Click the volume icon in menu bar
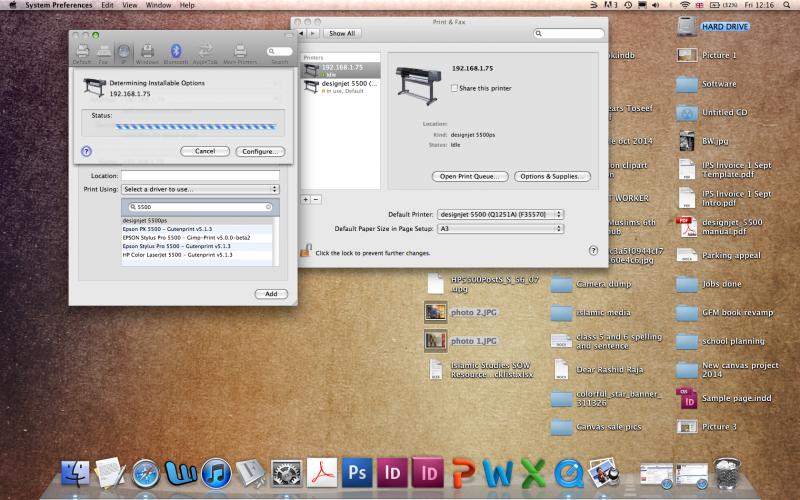Viewport: 800px width, 500px height. pos(656,5)
